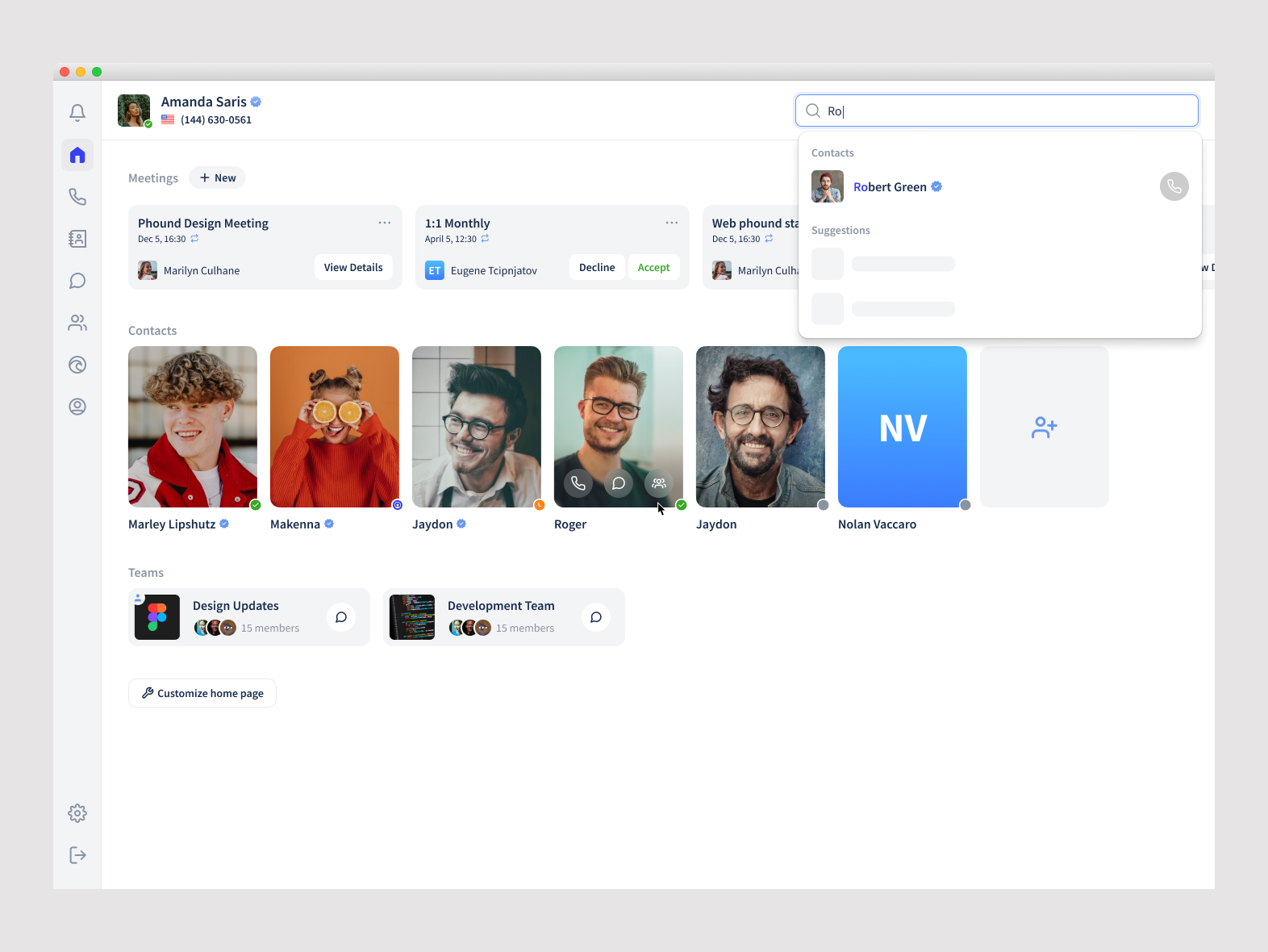Open Makenna contact photo
The image size is (1268, 952).
coord(335,427)
